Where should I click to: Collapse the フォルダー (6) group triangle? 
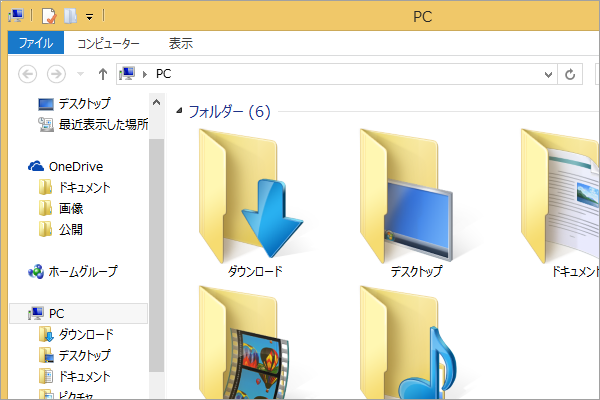(179, 111)
